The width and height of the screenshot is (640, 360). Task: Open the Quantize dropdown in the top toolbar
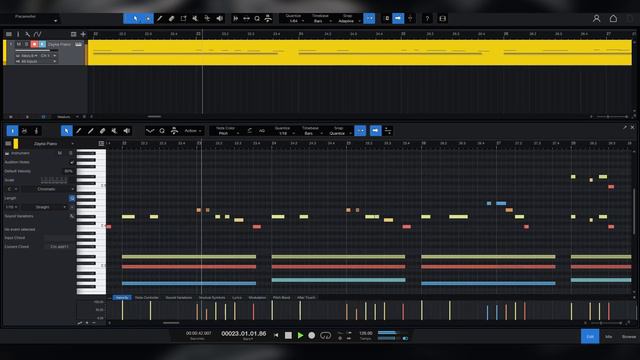tap(294, 21)
